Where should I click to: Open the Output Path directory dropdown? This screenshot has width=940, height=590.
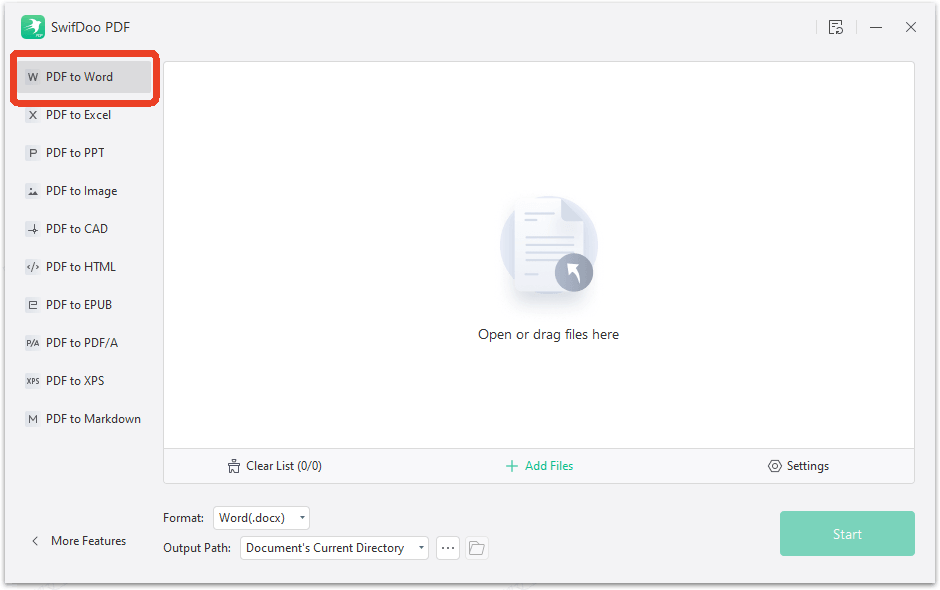[x=335, y=548]
